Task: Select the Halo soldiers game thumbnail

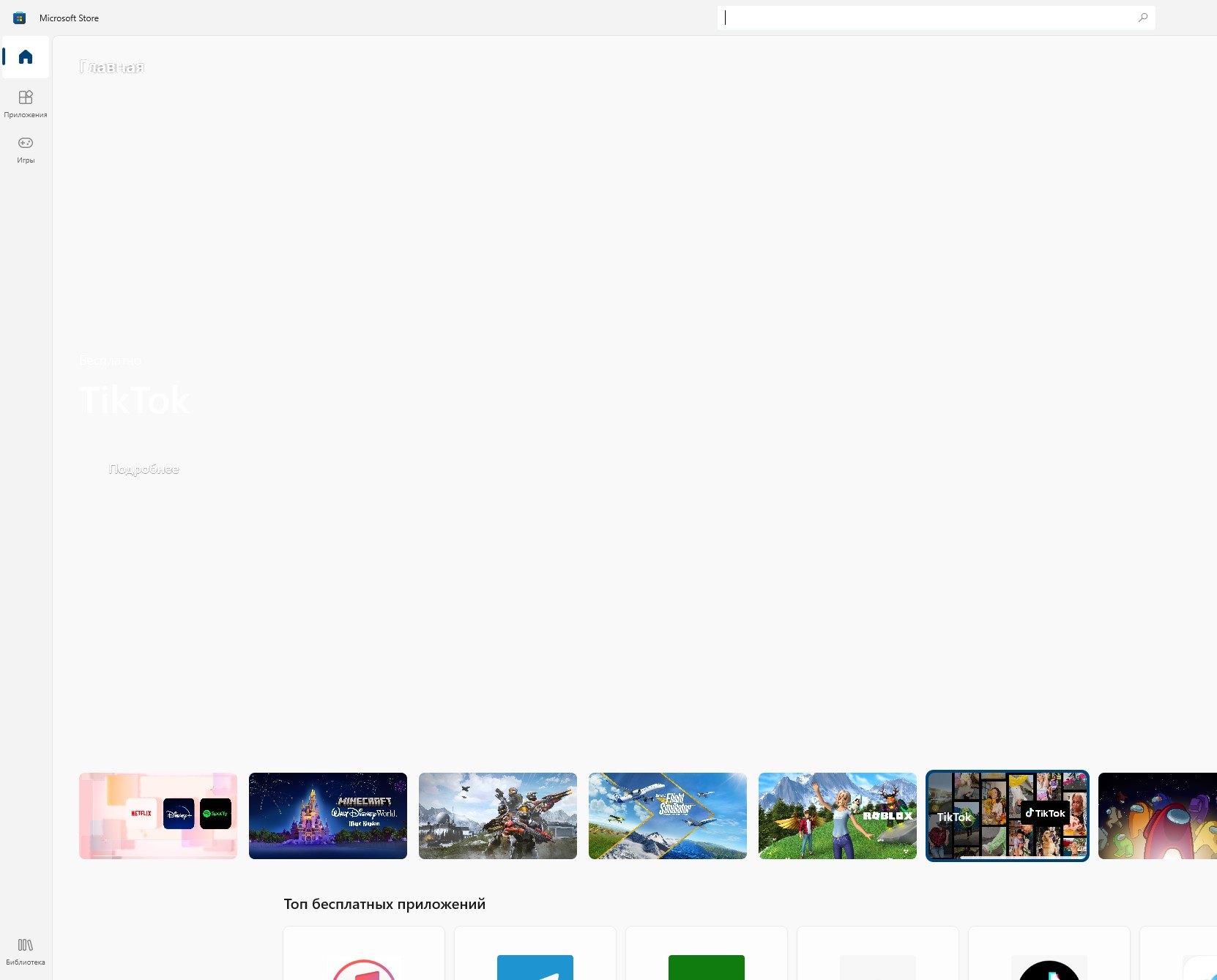Action: (498, 816)
